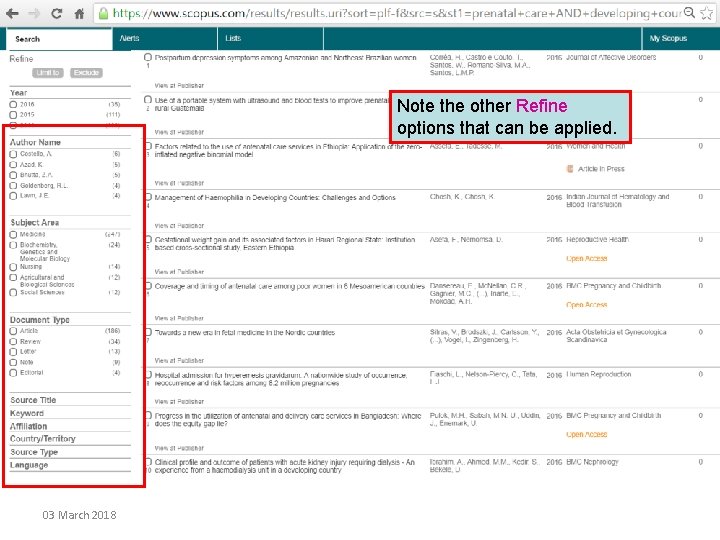Check the Agricultural and Biological Sciences filter
This screenshot has width=720, height=540.
click(13, 277)
